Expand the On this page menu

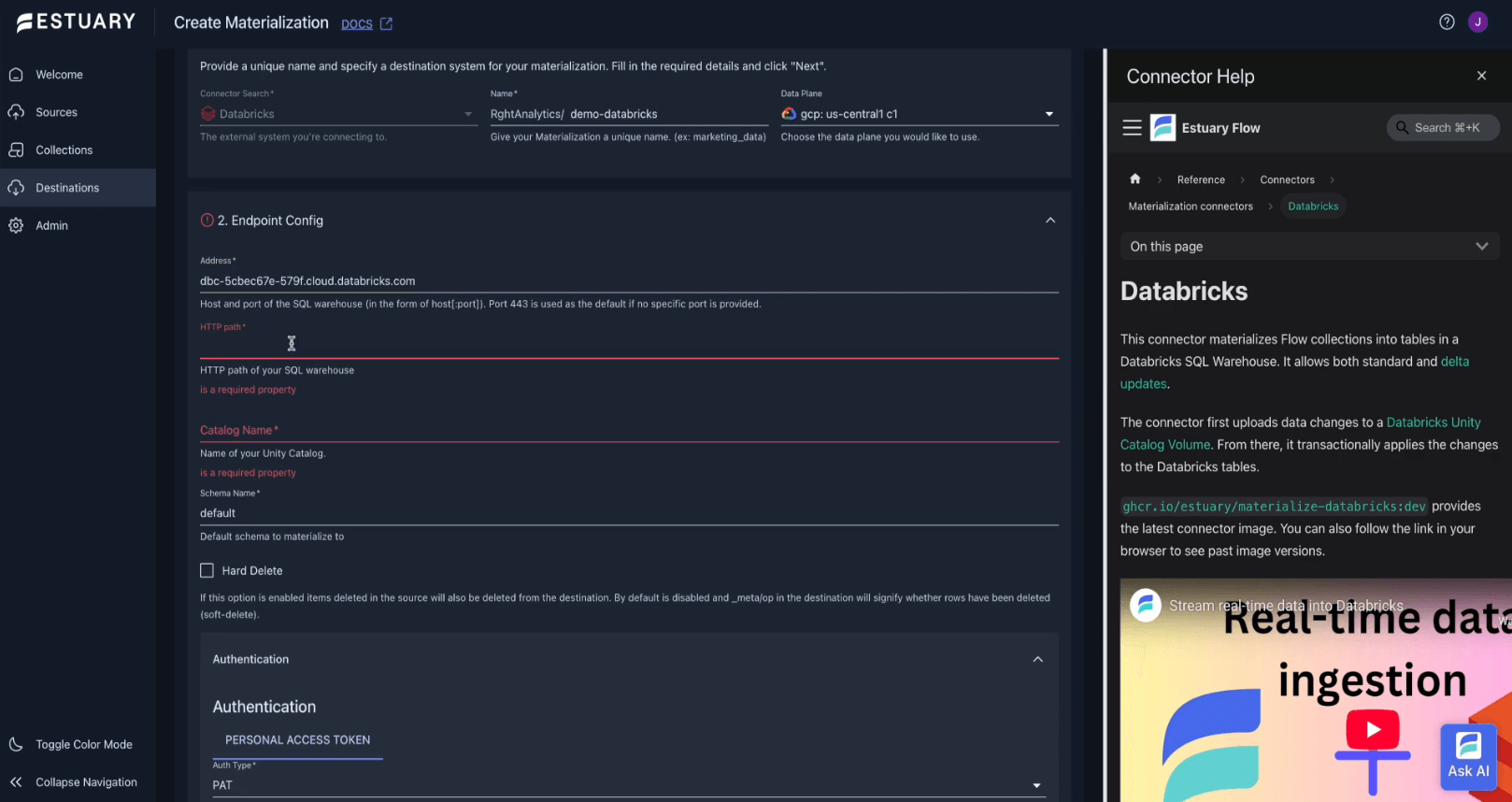[1309, 247]
